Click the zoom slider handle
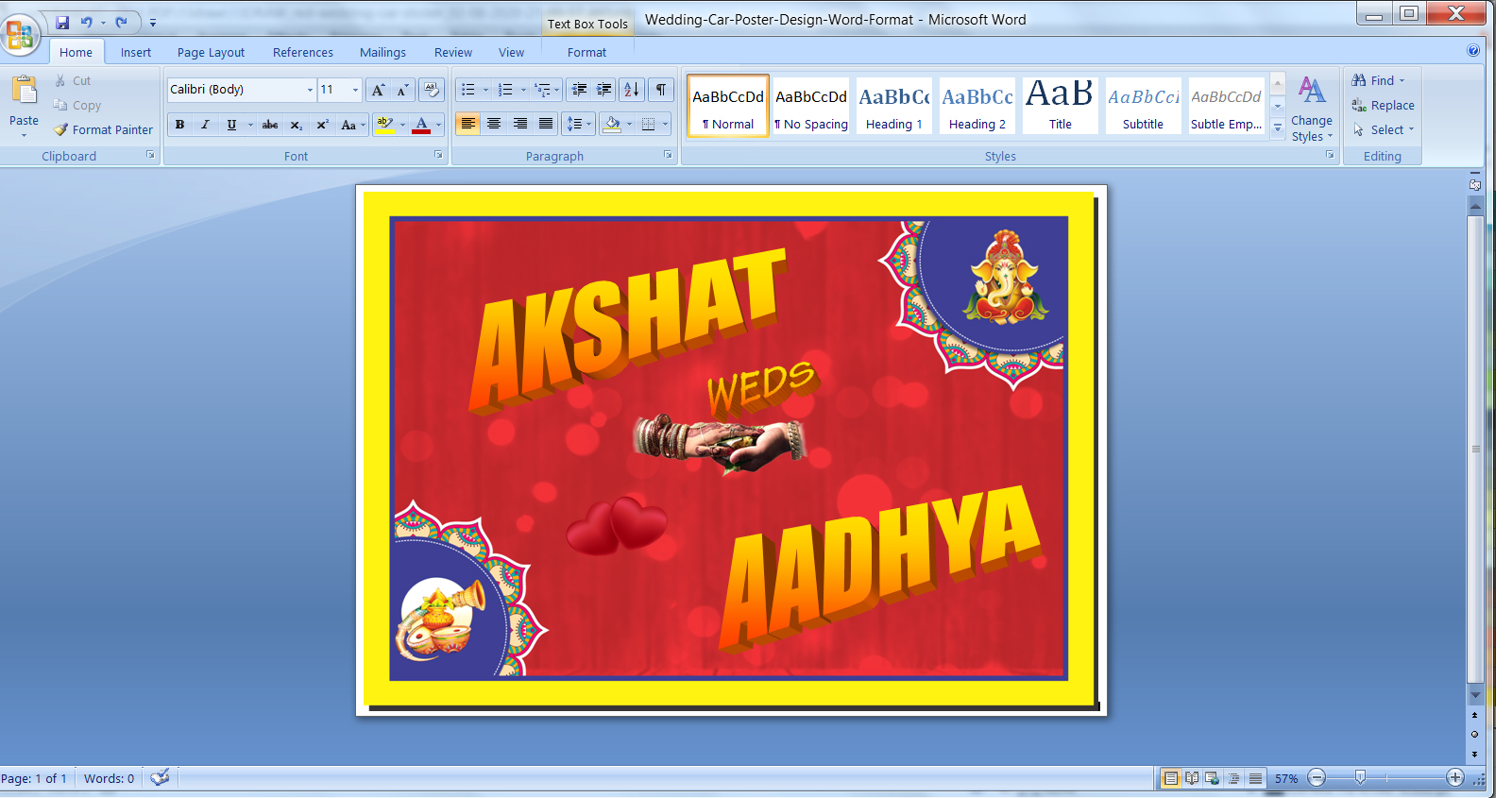Screen dimensions: 1512x798 click(1360, 777)
